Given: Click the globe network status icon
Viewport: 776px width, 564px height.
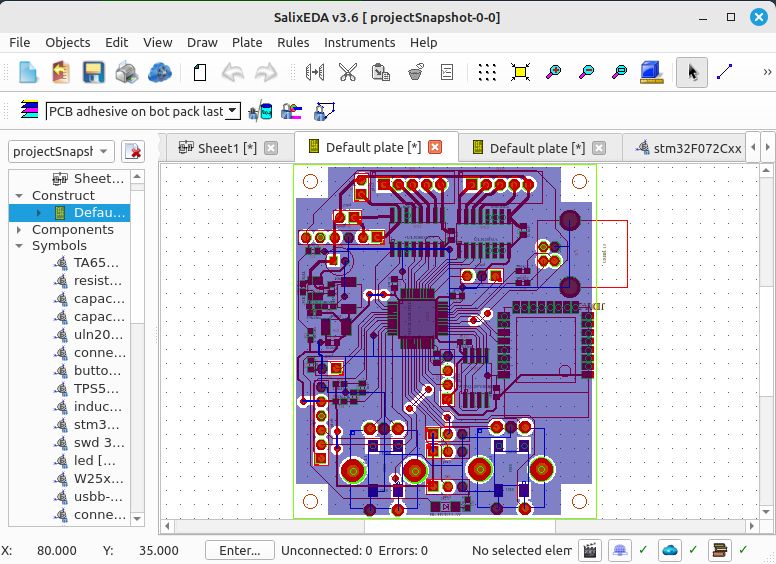Looking at the screenshot, I should click(x=620, y=550).
